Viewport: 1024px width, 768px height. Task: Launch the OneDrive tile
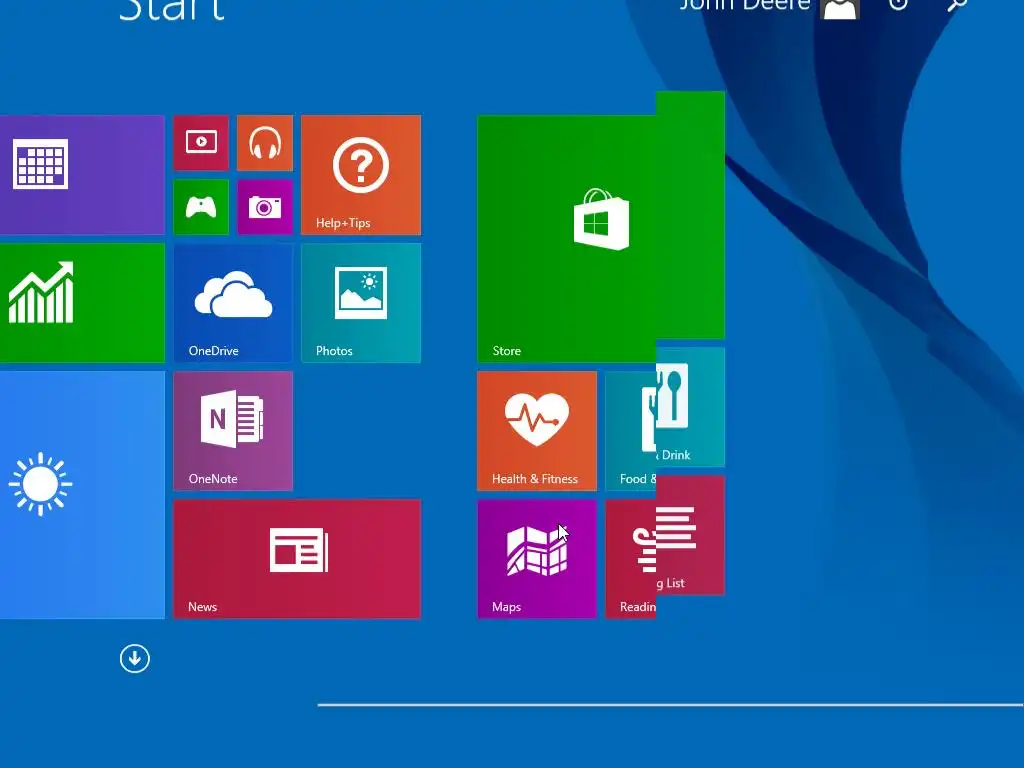pyautogui.click(x=233, y=303)
